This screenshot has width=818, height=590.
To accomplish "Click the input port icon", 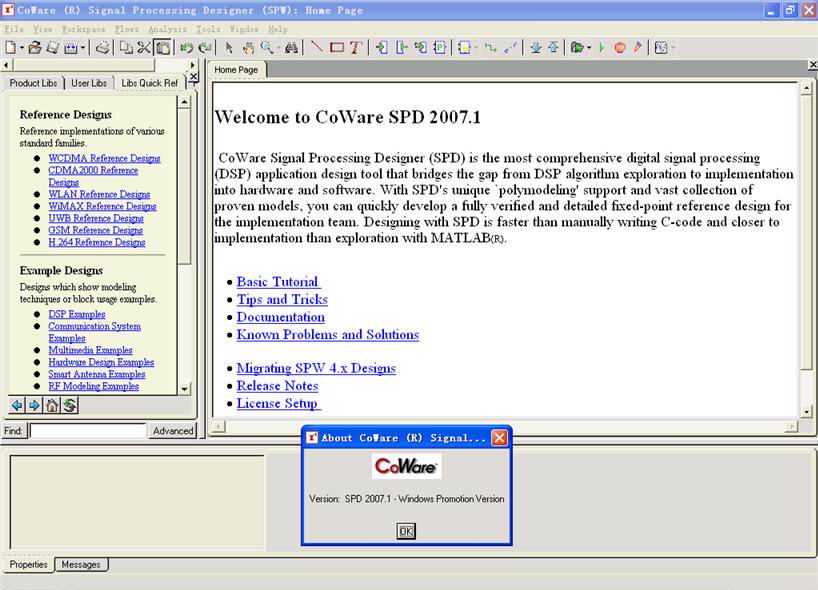I will point(382,48).
